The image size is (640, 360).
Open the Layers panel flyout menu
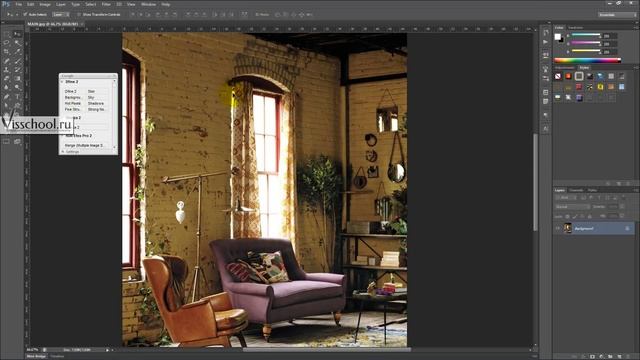(636, 190)
